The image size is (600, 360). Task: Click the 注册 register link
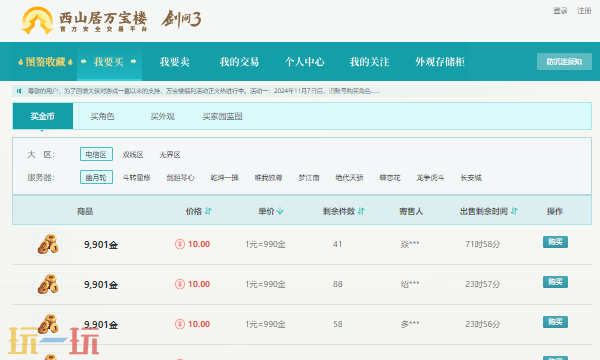coord(584,11)
